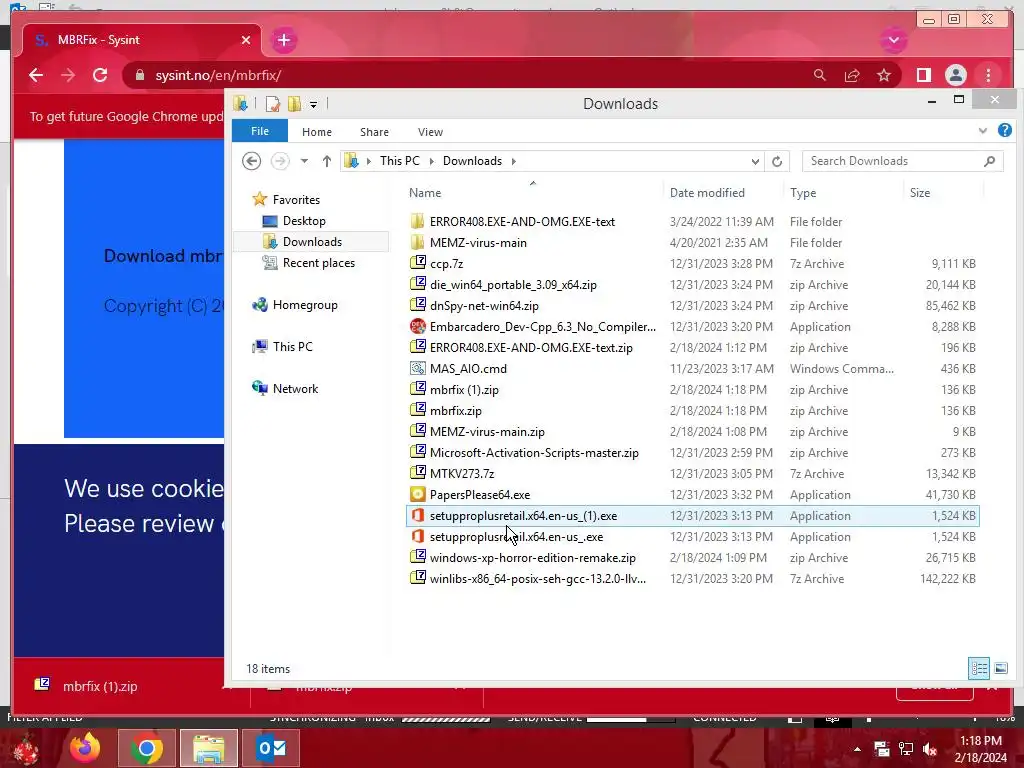Select This PC in address breadcrumb
This screenshot has height=768, width=1024.
tap(400, 161)
